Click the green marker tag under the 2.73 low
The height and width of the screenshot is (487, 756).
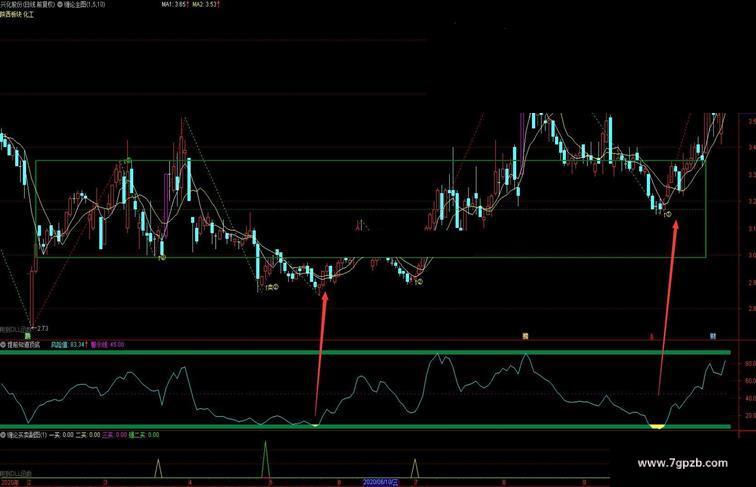28,336
